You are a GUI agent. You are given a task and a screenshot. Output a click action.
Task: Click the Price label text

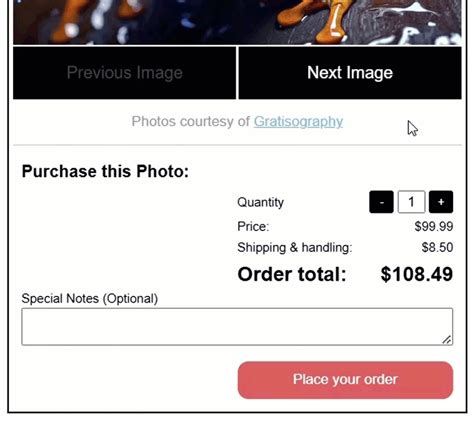(253, 227)
